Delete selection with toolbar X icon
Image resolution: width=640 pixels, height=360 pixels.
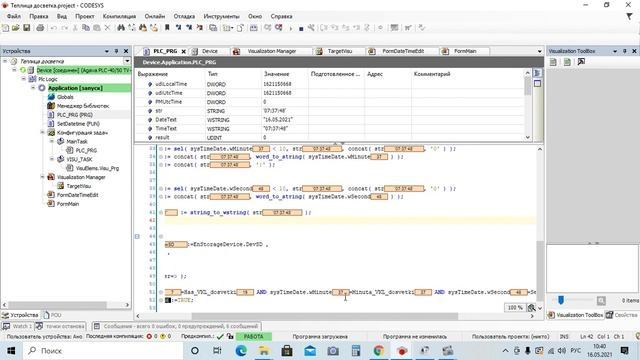107,28
